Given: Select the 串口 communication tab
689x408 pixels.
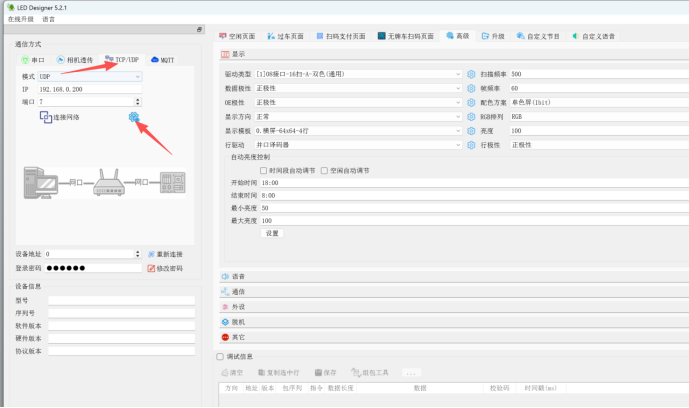Looking at the screenshot, I should pos(33,60).
